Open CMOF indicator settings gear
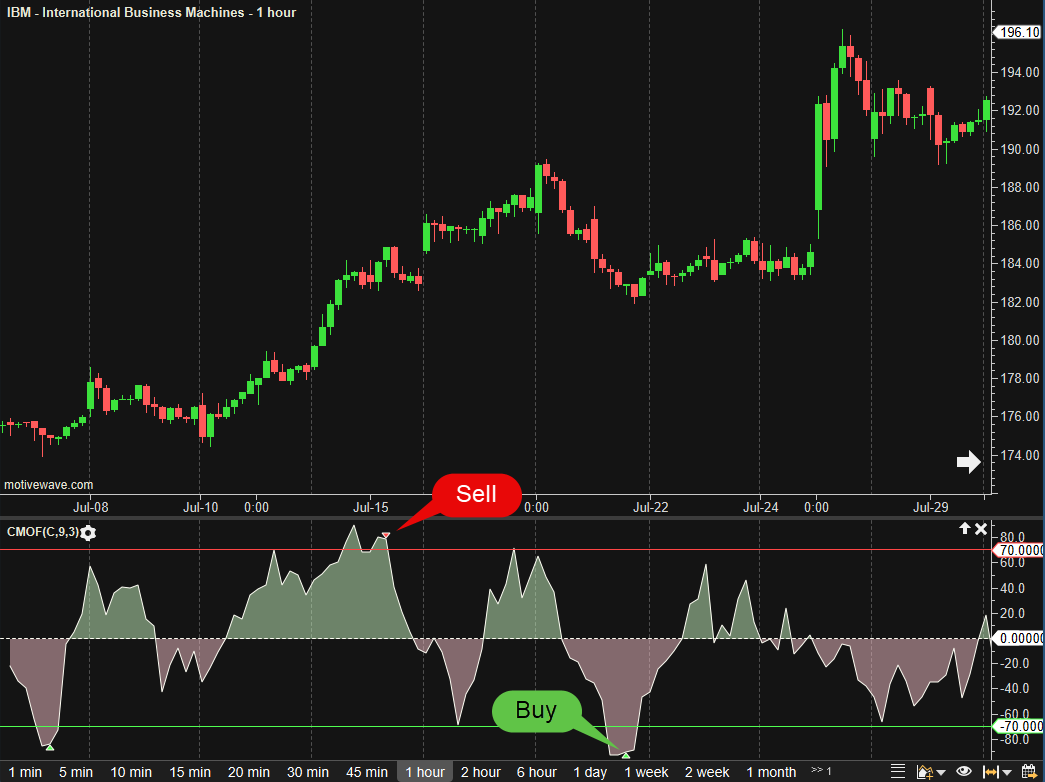The width and height of the screenshot is (1045, 782). 88,533
